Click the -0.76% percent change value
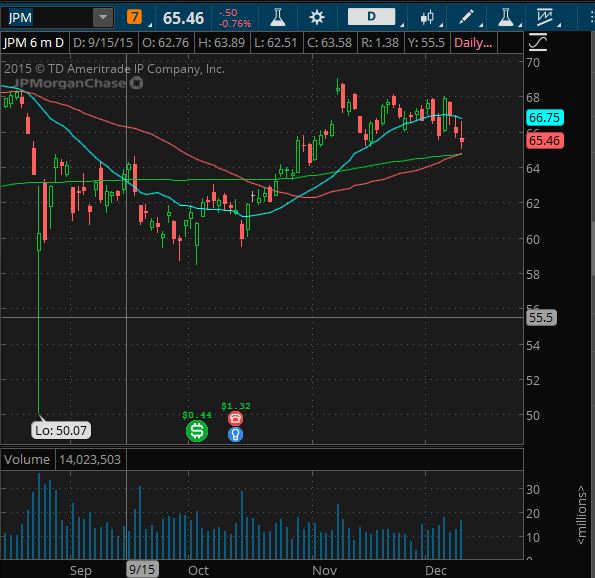The width and height of the screenshot is (595, 578). (x=235, y=24)
